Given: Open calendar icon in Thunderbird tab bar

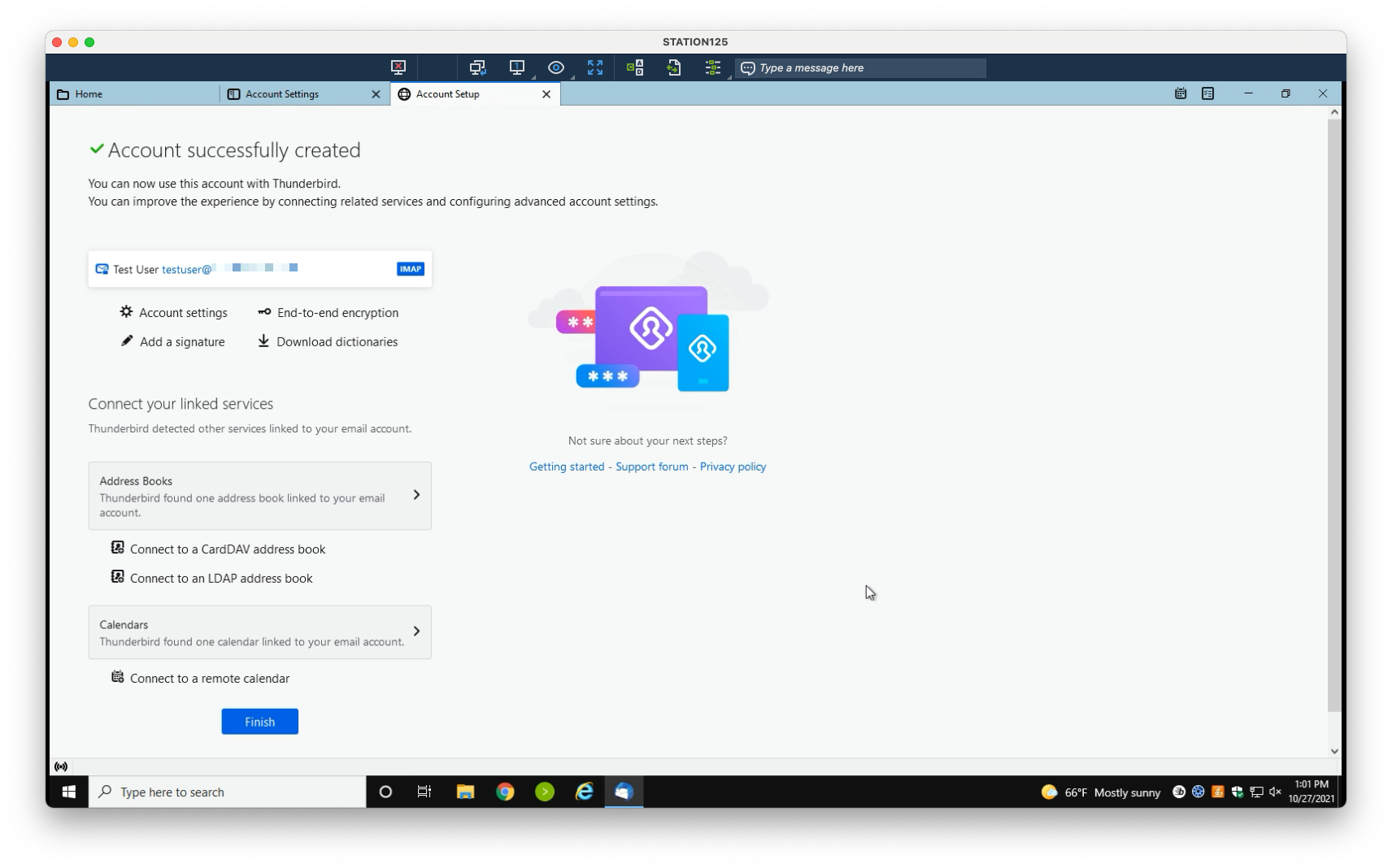Looking at the screenshot, I should coord(1181,93).
